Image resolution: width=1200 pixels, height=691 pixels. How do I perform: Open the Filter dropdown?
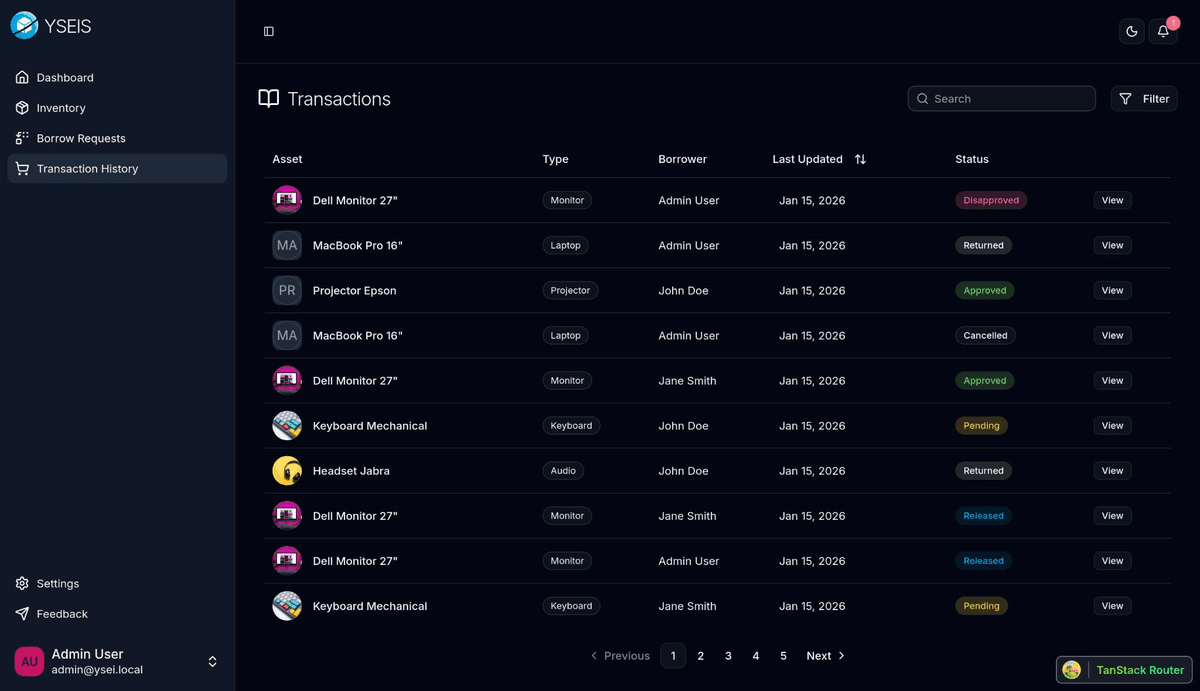[x=1144, y=99]
